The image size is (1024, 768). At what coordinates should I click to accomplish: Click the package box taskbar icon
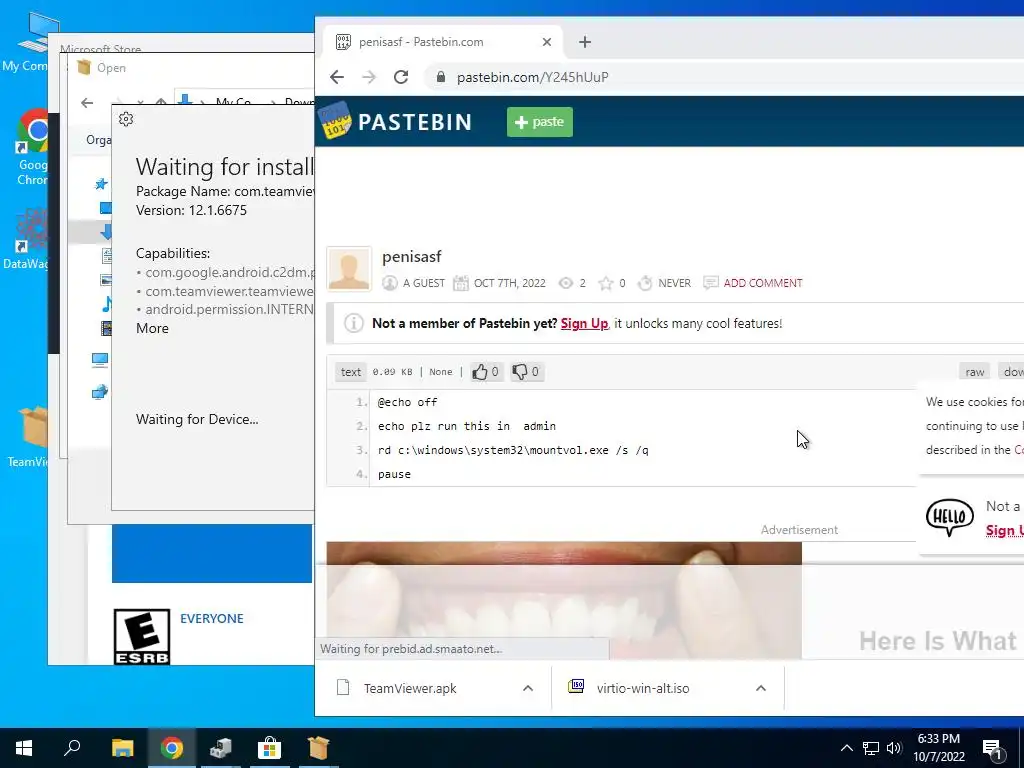click(x=318, y=748)
